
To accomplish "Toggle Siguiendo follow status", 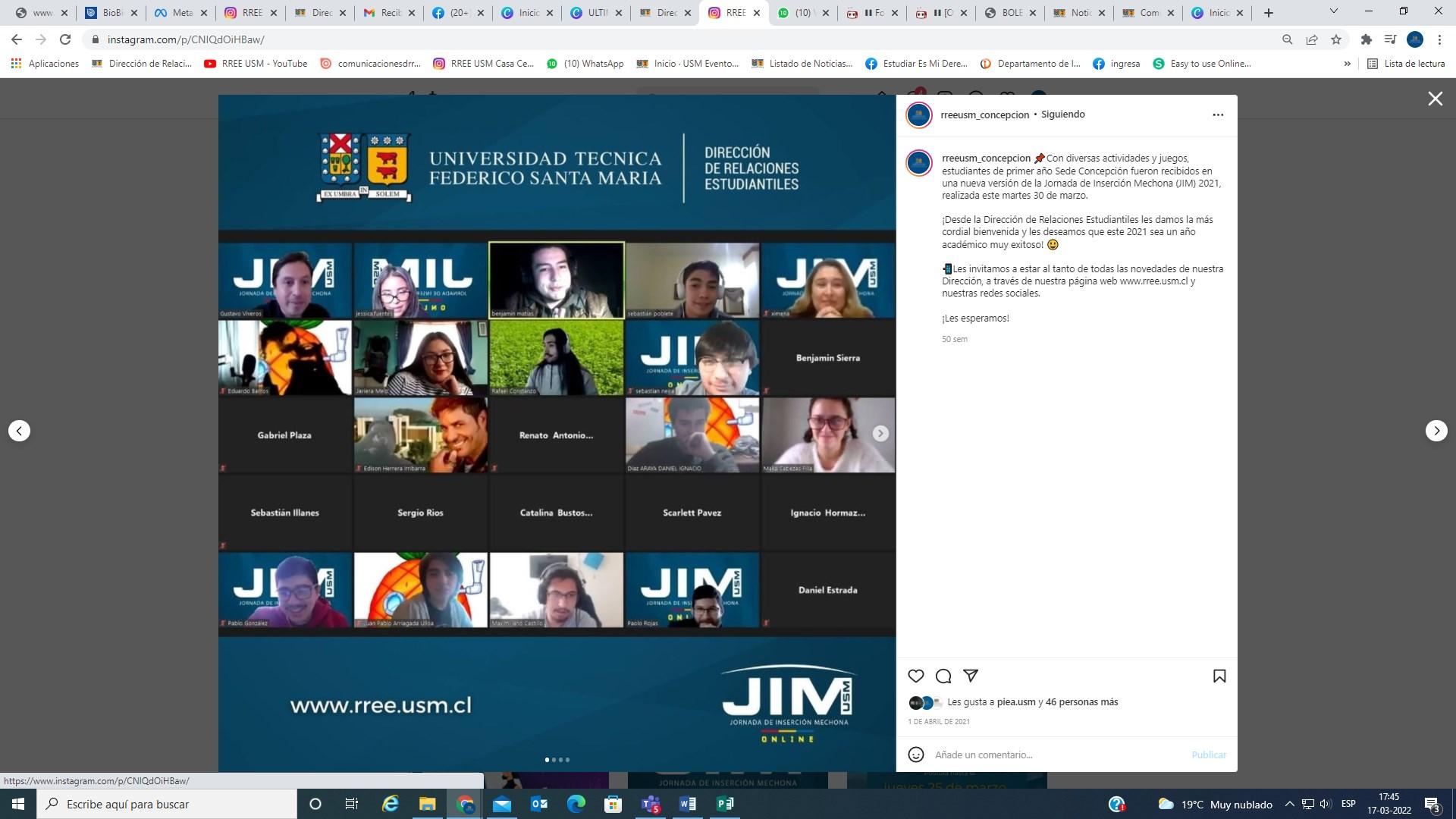I will 1062,115.
